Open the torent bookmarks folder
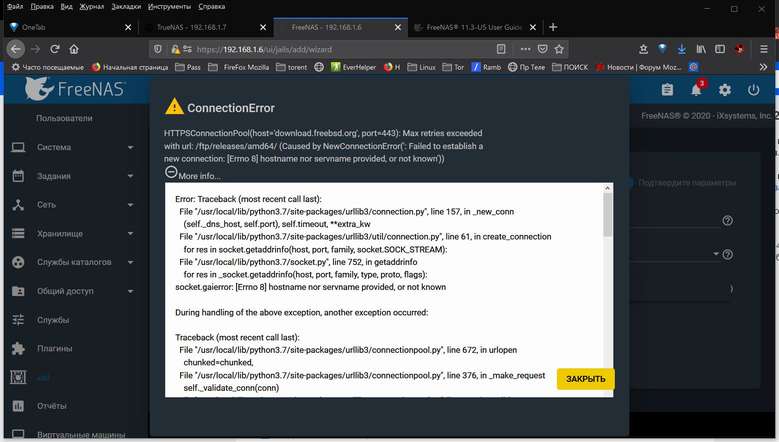This screenshot has width=779, height=442. [292, 67]
